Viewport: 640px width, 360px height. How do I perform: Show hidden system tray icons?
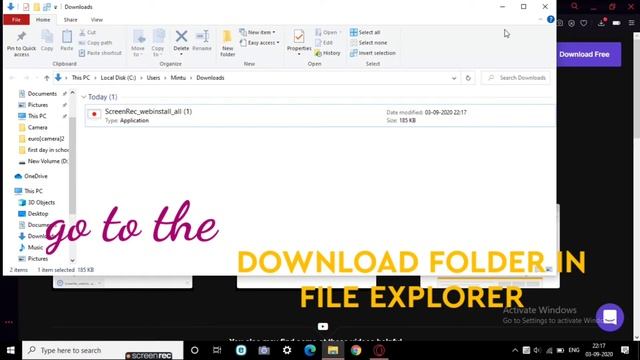[515, 350]
